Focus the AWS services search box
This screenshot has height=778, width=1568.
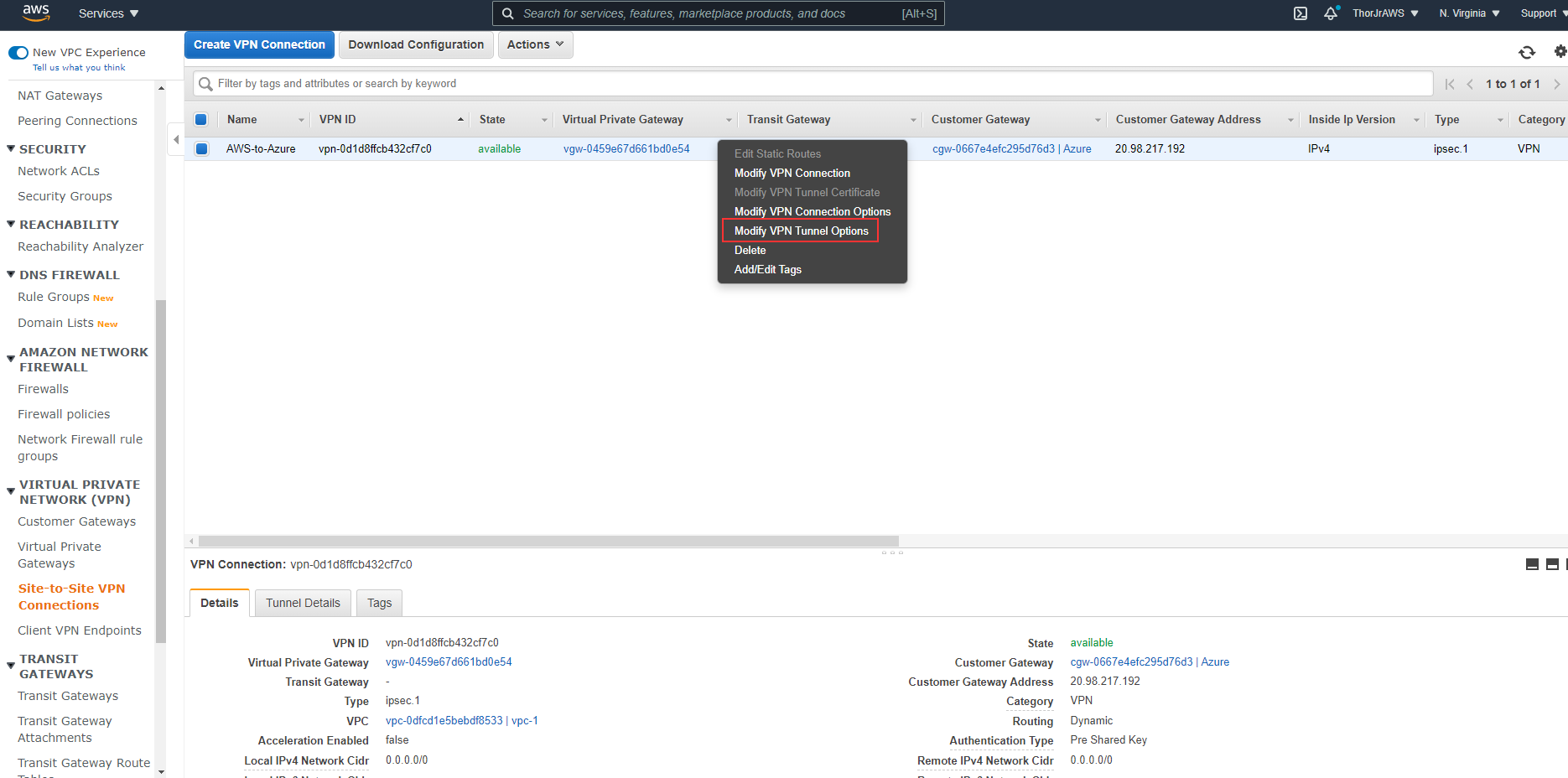click(x=719, y=13)
